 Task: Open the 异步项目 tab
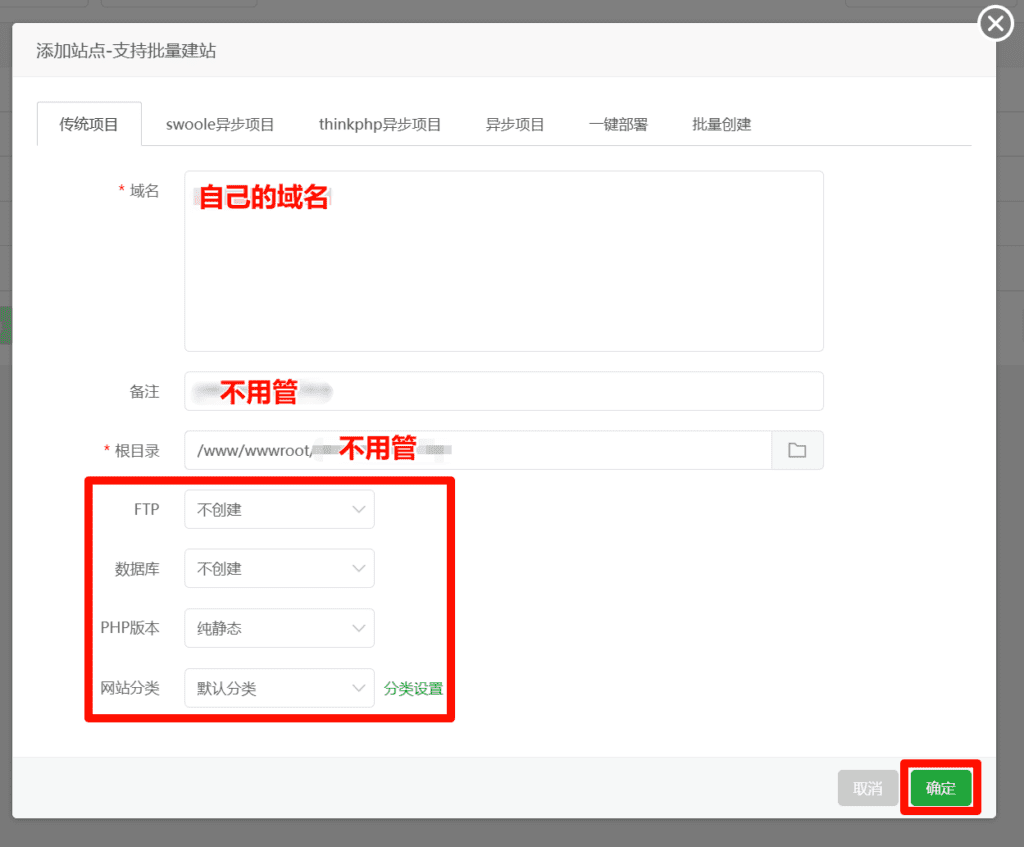click(515, 124)
